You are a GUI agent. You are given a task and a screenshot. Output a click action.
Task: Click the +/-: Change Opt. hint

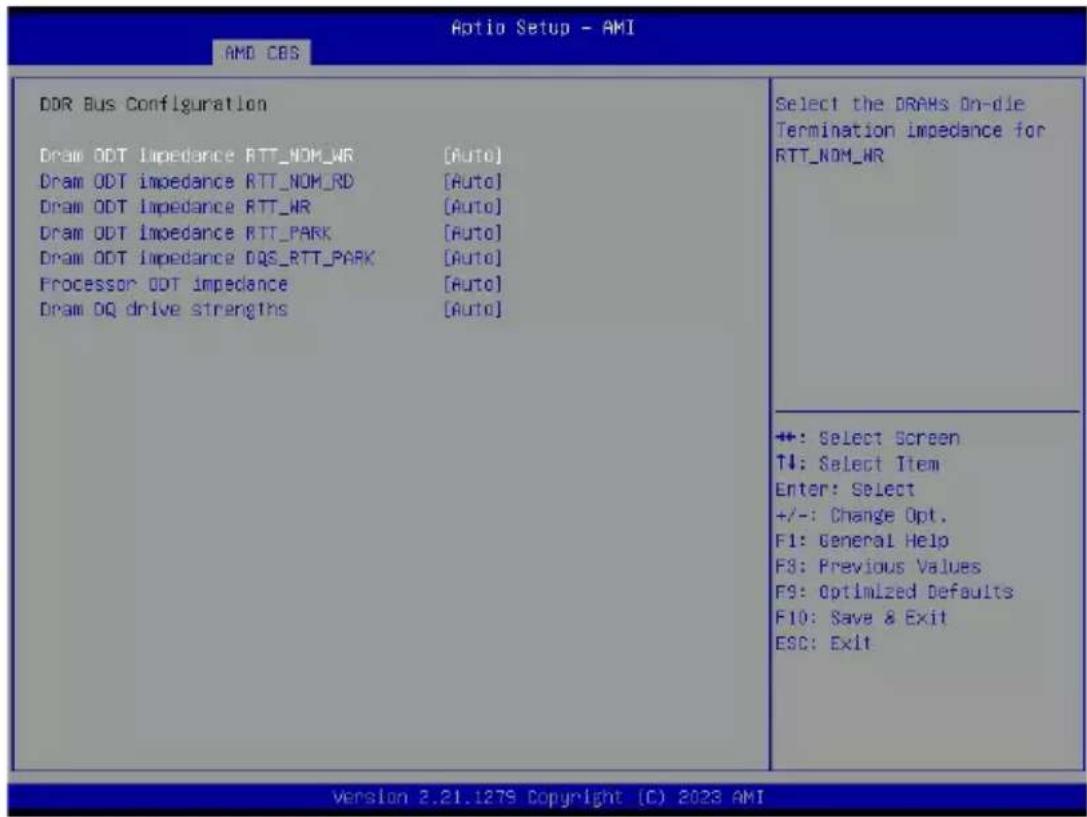[x=860, y=515]
